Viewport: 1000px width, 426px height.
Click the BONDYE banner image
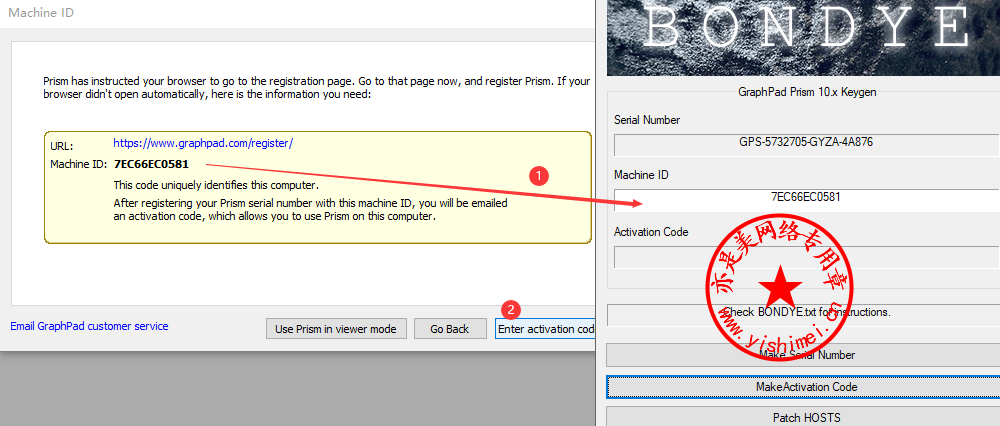803,38
